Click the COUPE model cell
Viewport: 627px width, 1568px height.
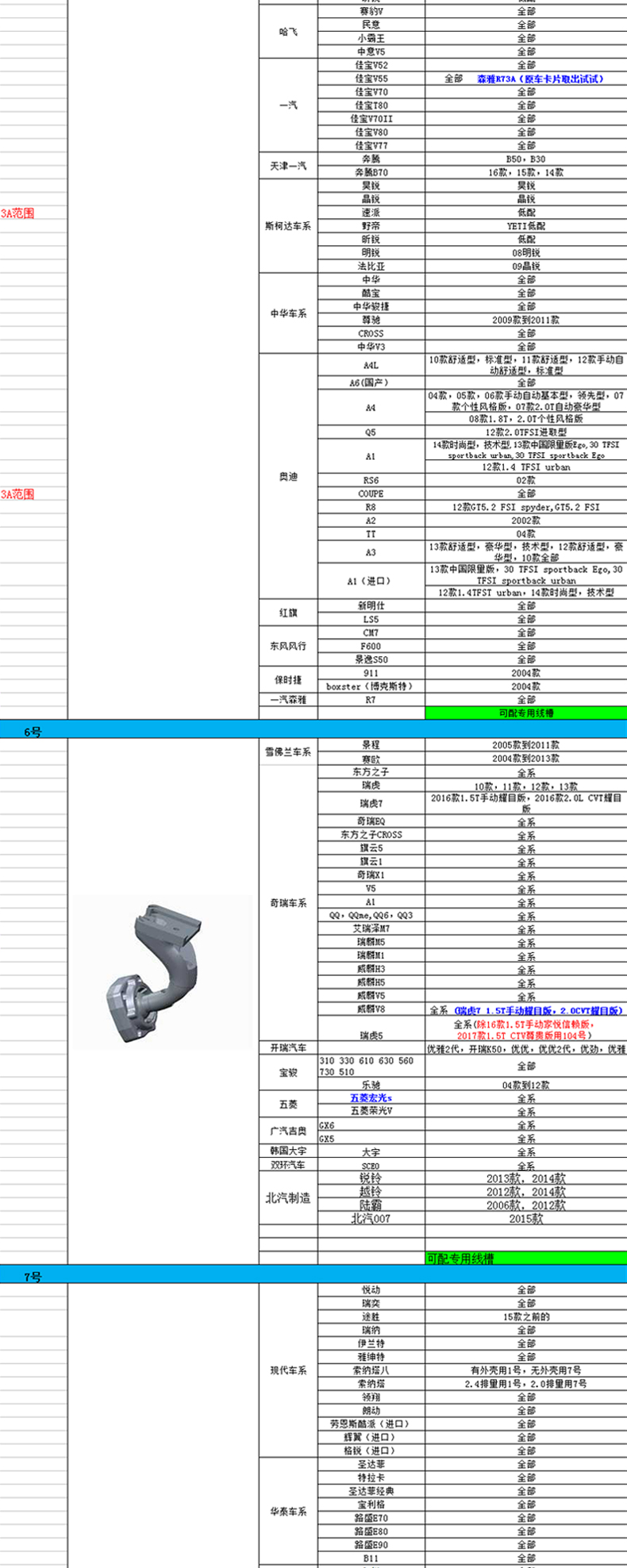371,494
